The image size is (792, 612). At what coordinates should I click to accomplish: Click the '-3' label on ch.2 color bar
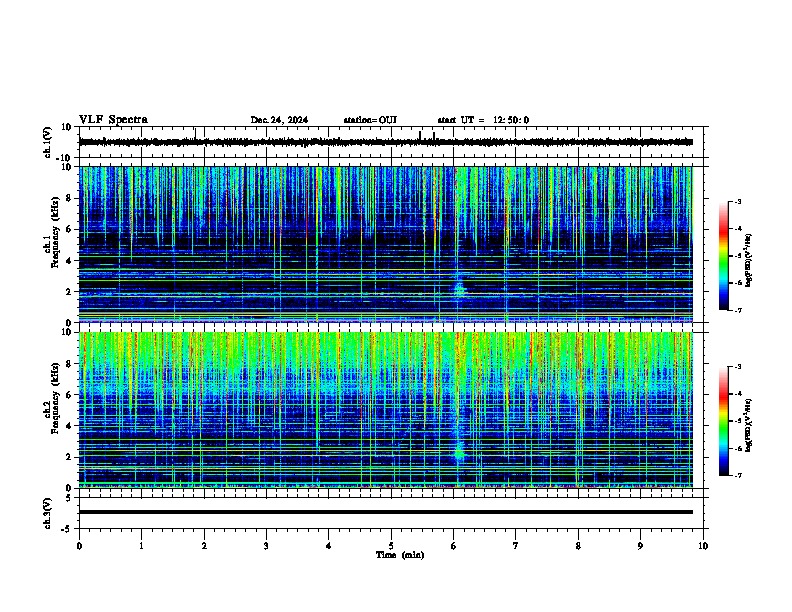[x=738, y=367]
